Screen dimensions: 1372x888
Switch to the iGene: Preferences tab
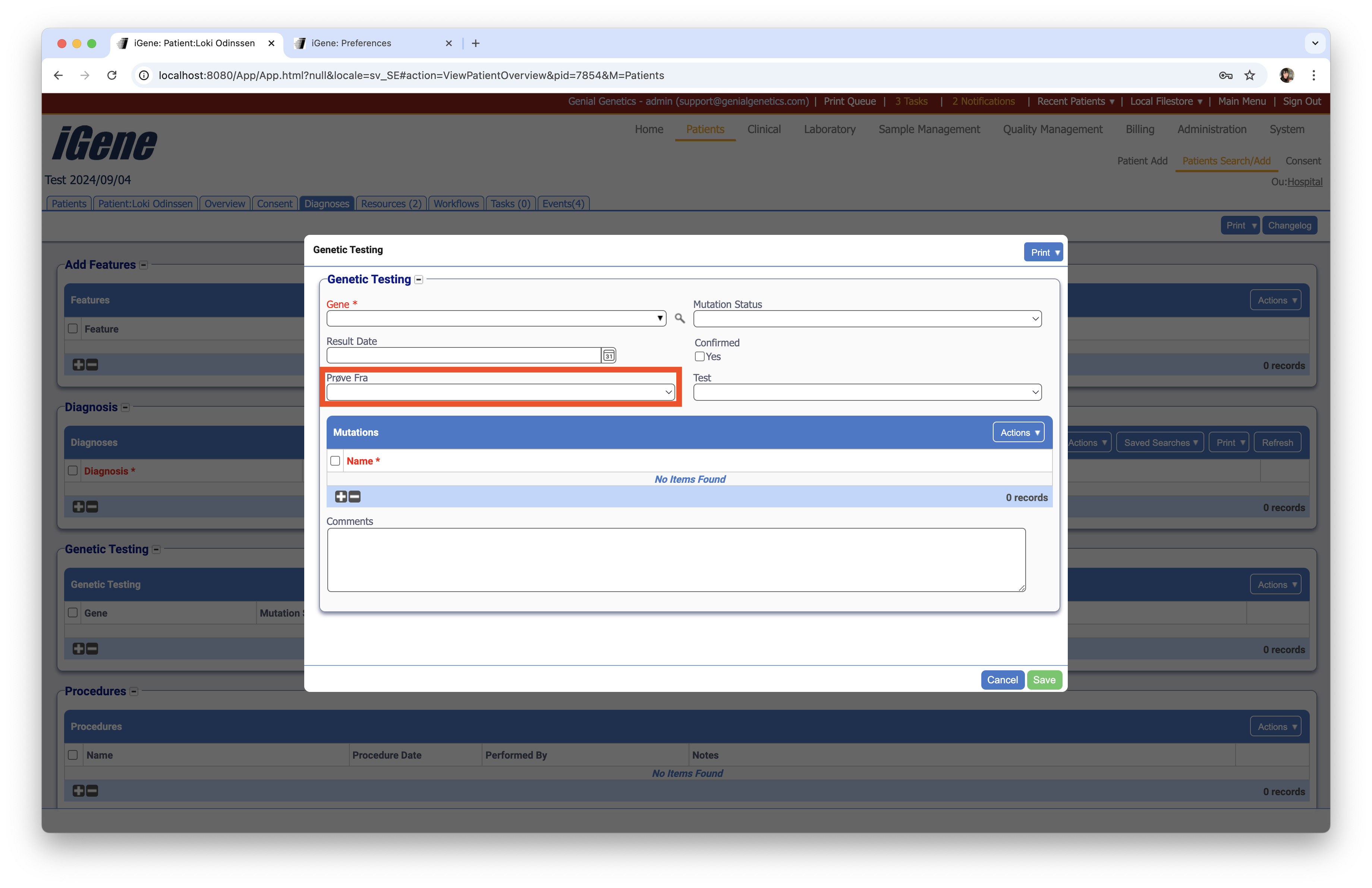pos(351,43)
